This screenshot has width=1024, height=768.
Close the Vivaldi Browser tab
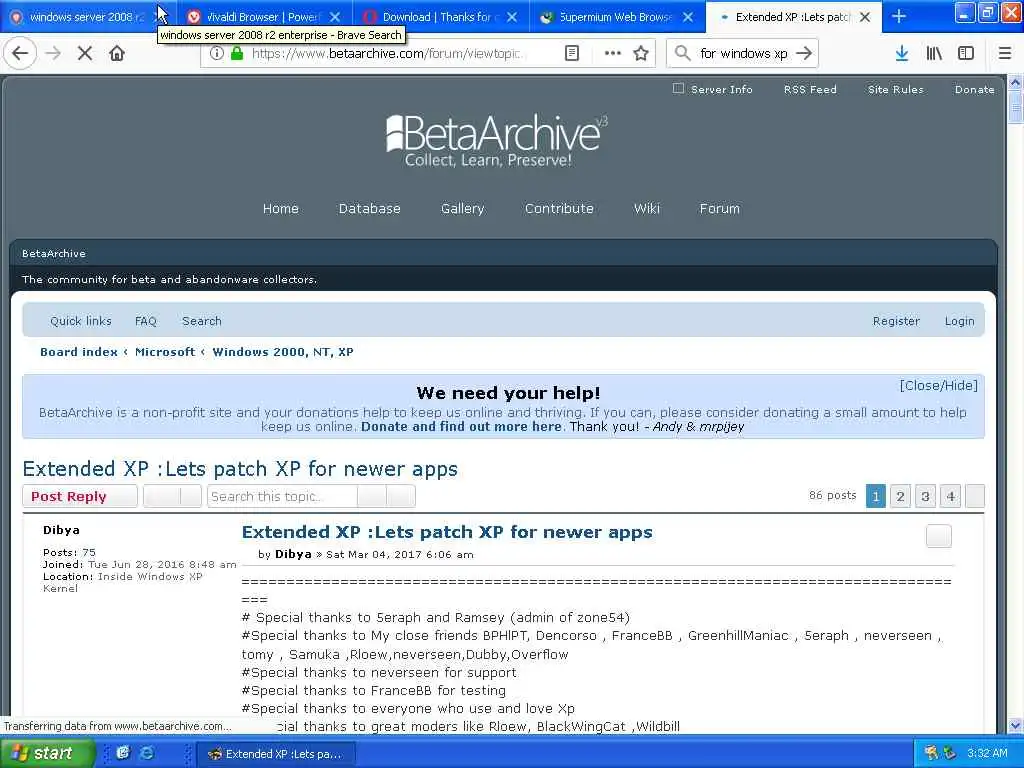(x=335, y=17)
